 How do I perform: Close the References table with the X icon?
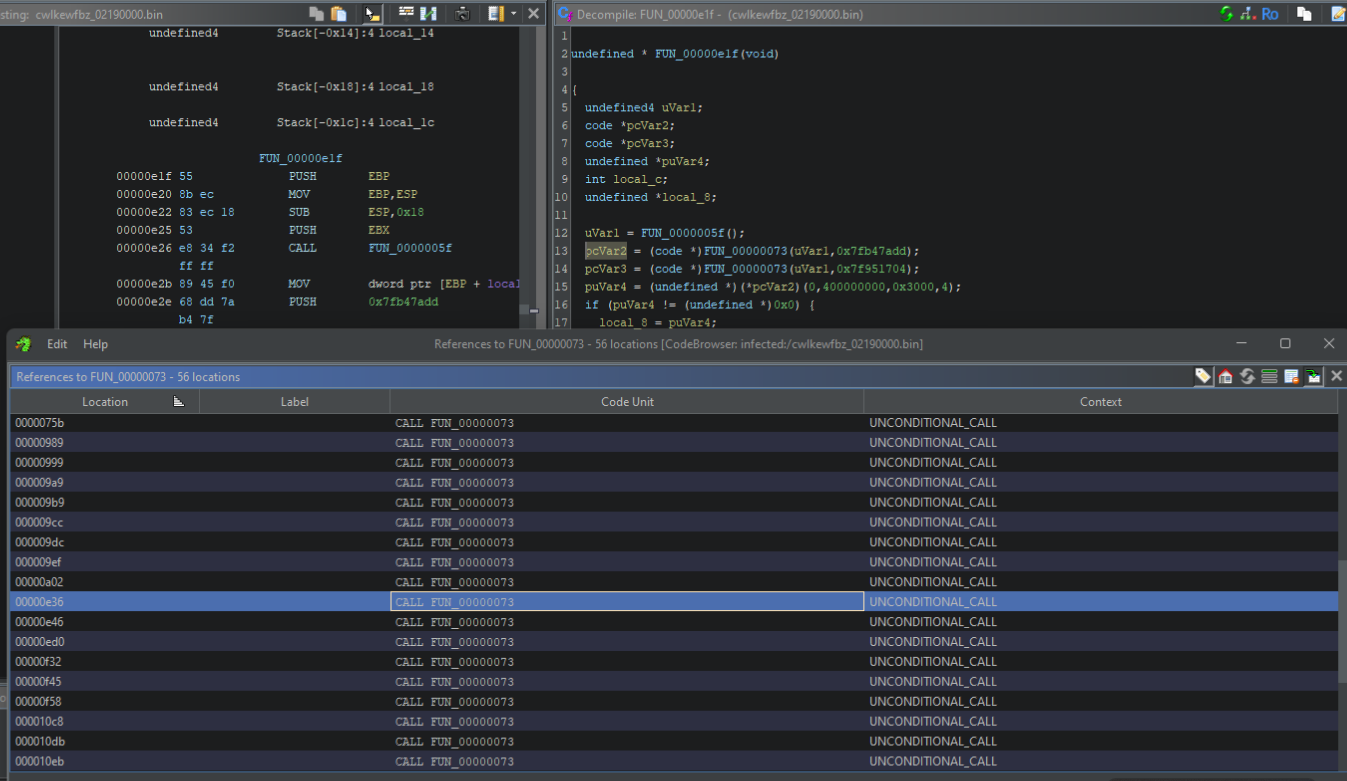click(1336, 376)
